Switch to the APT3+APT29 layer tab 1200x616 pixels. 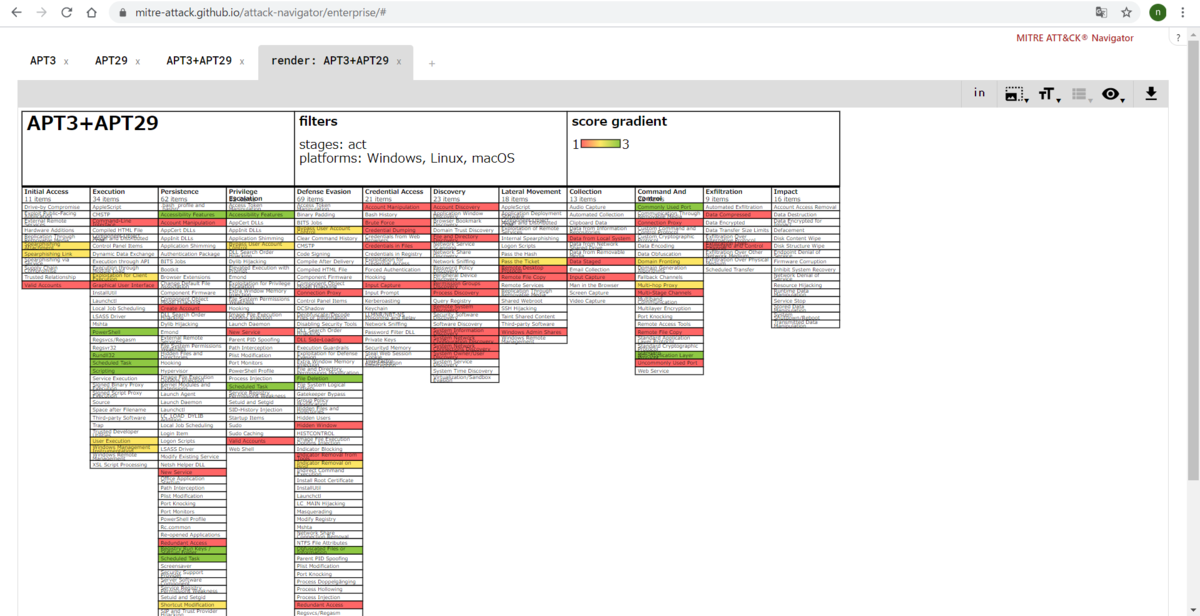[199, 61]
